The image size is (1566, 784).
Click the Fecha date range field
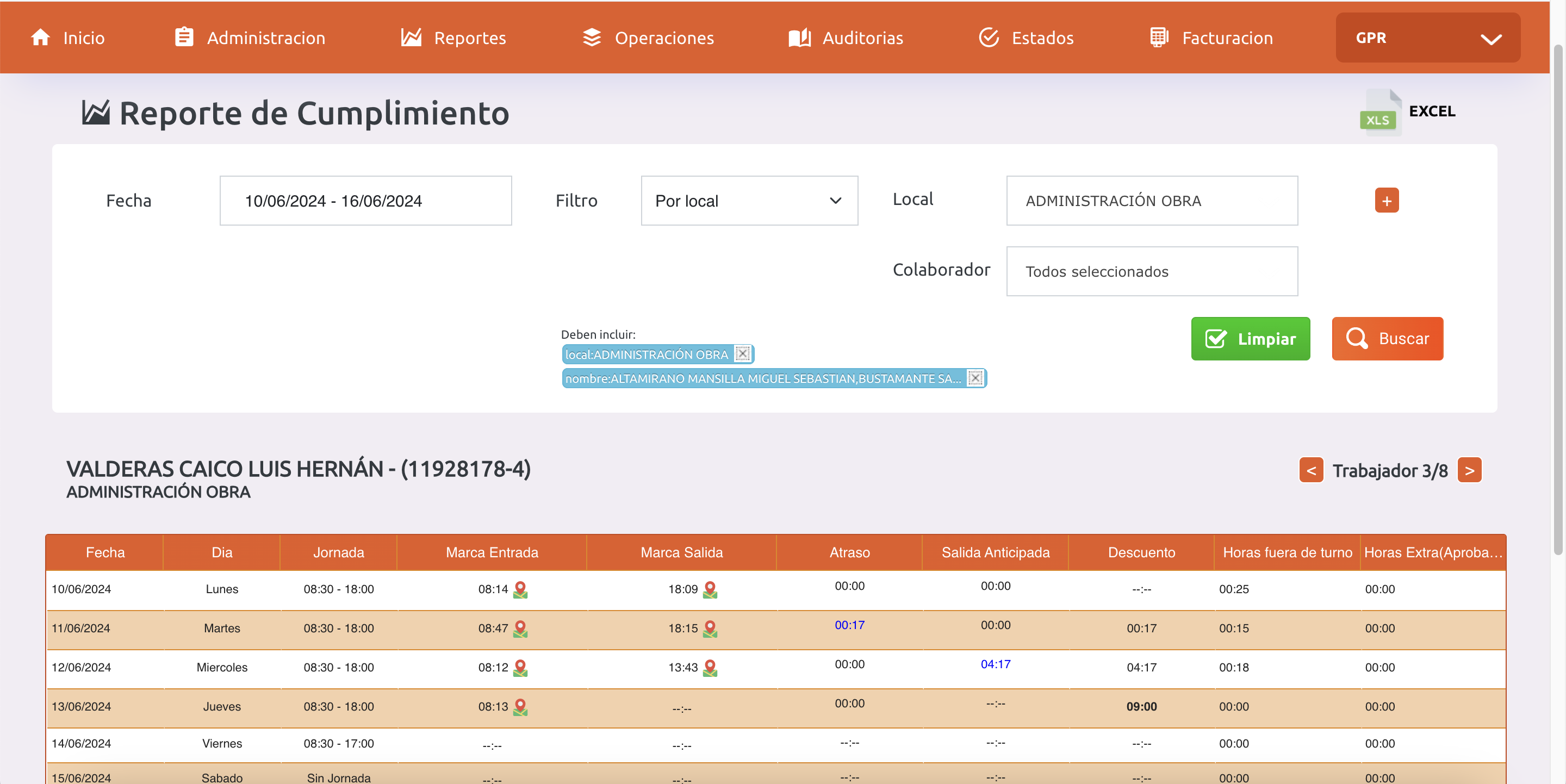coord(366,201)
